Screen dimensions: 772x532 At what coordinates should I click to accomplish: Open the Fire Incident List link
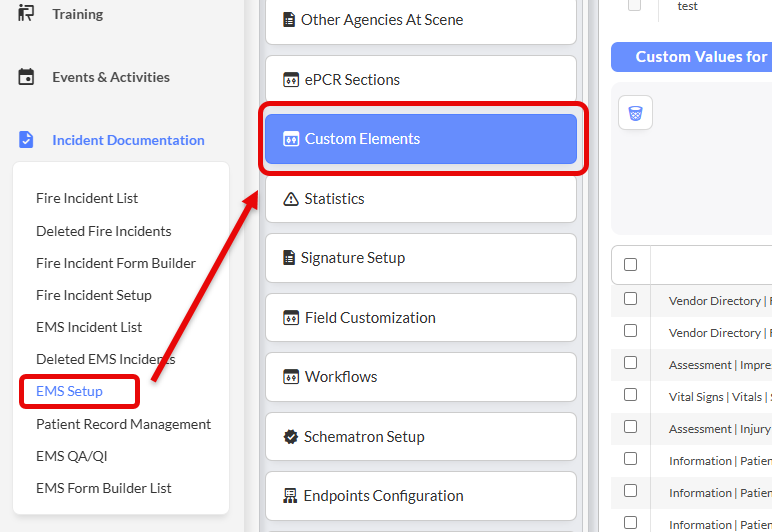pyautogui.click(x=87, y=198)
